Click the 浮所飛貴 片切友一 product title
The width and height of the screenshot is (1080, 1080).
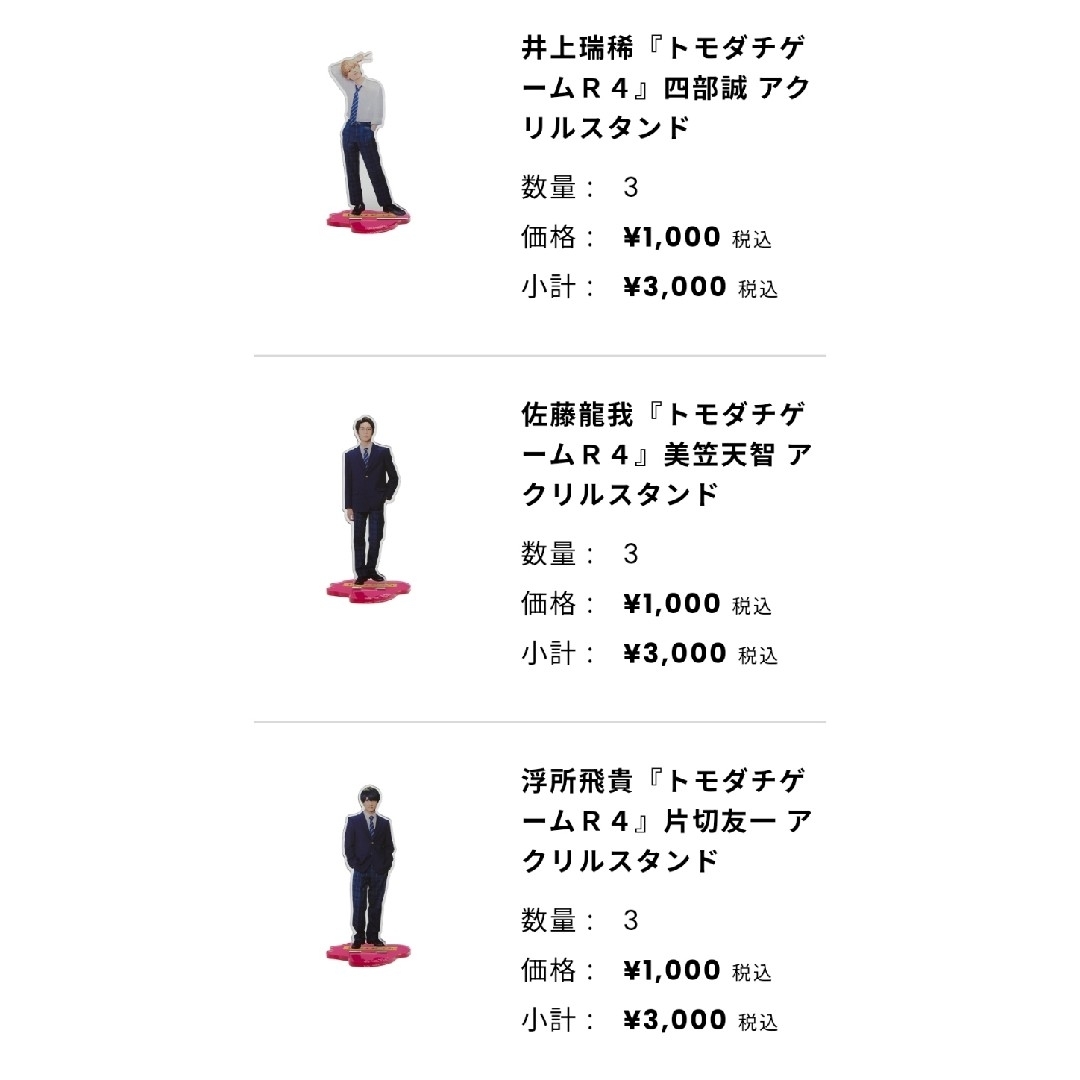coord(666,820)
